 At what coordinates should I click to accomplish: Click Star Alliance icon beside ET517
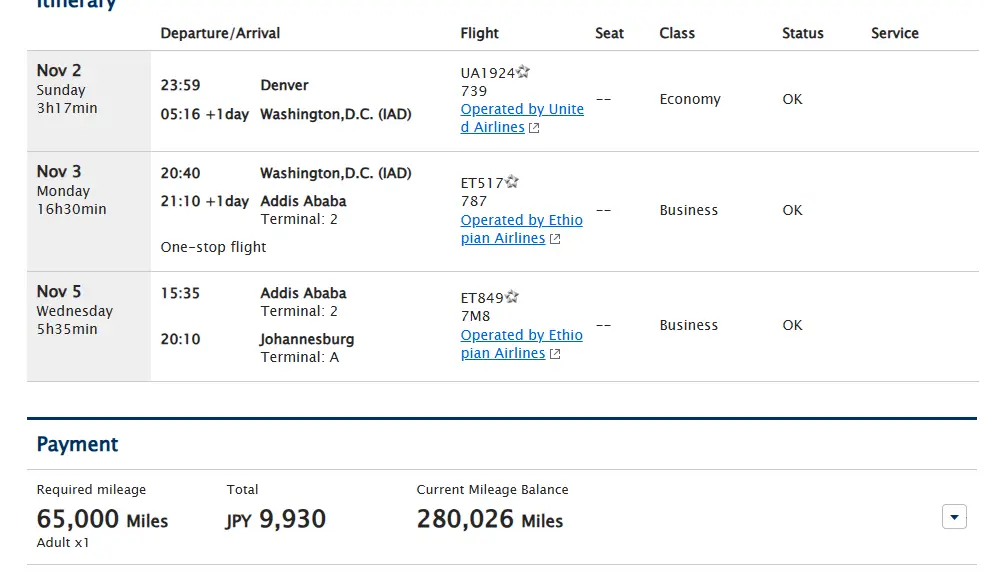pyautogui.click(x=511, y=182)
